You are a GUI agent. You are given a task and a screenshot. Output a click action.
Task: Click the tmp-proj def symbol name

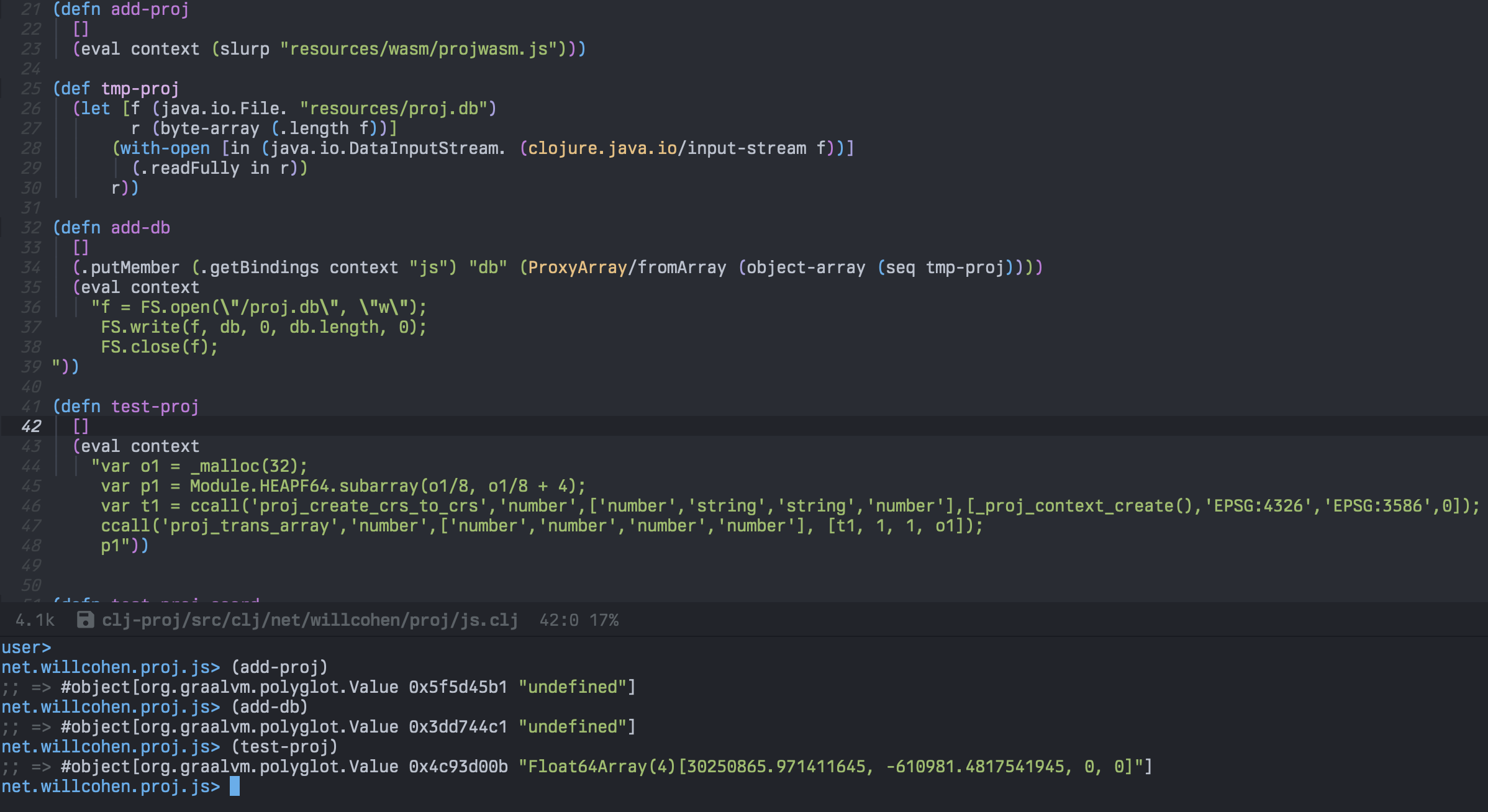pos(140,89)
